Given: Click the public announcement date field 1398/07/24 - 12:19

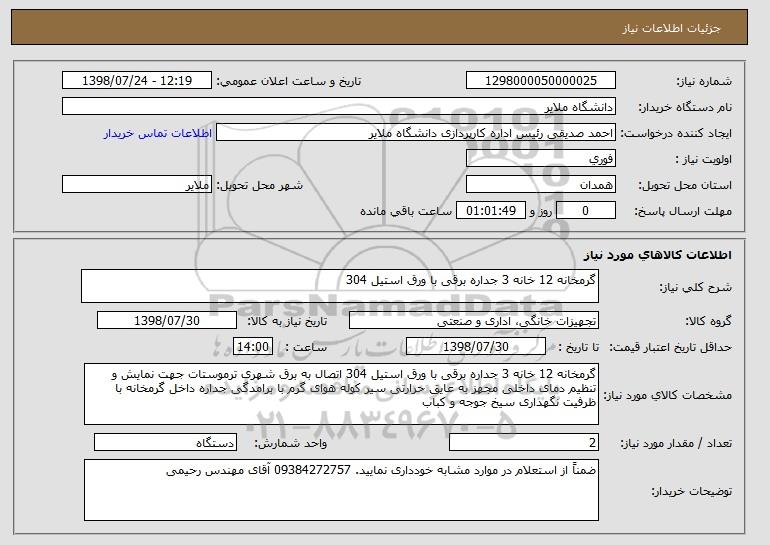Looking at the screenshot, I should [137, 81].
